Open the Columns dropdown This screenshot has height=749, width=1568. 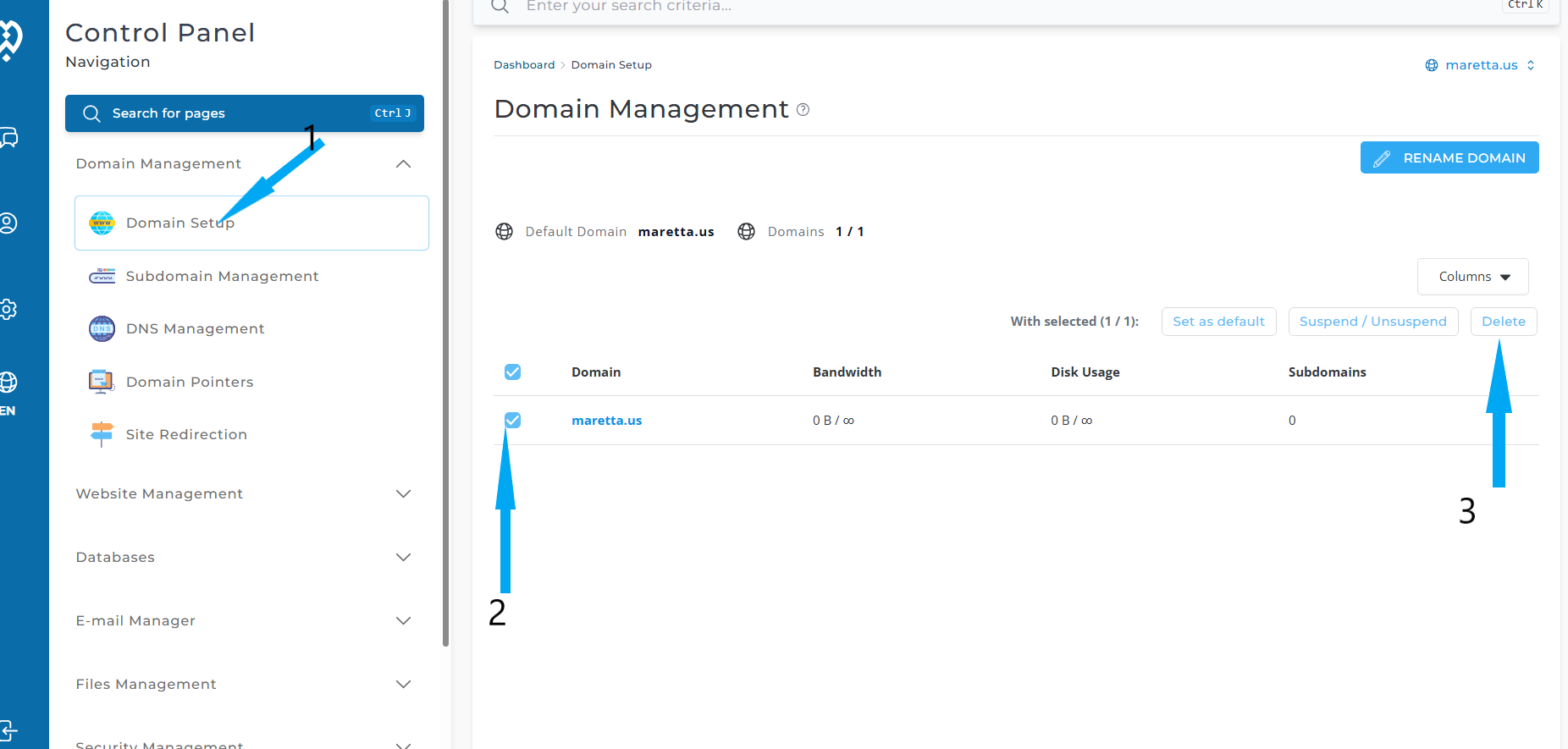pyautogui.click(x=1472, y=277)
